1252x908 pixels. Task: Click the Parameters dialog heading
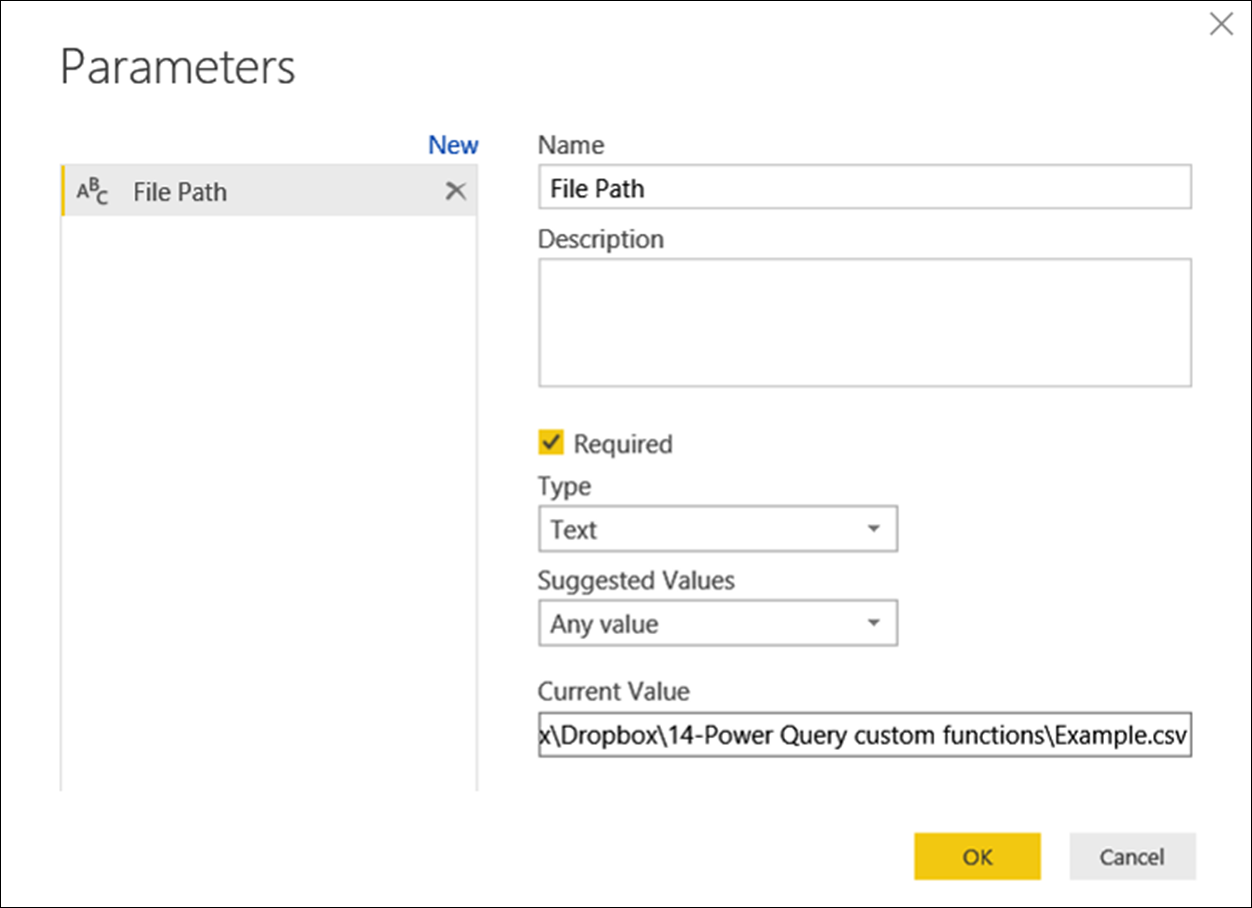tap(178, 67)
